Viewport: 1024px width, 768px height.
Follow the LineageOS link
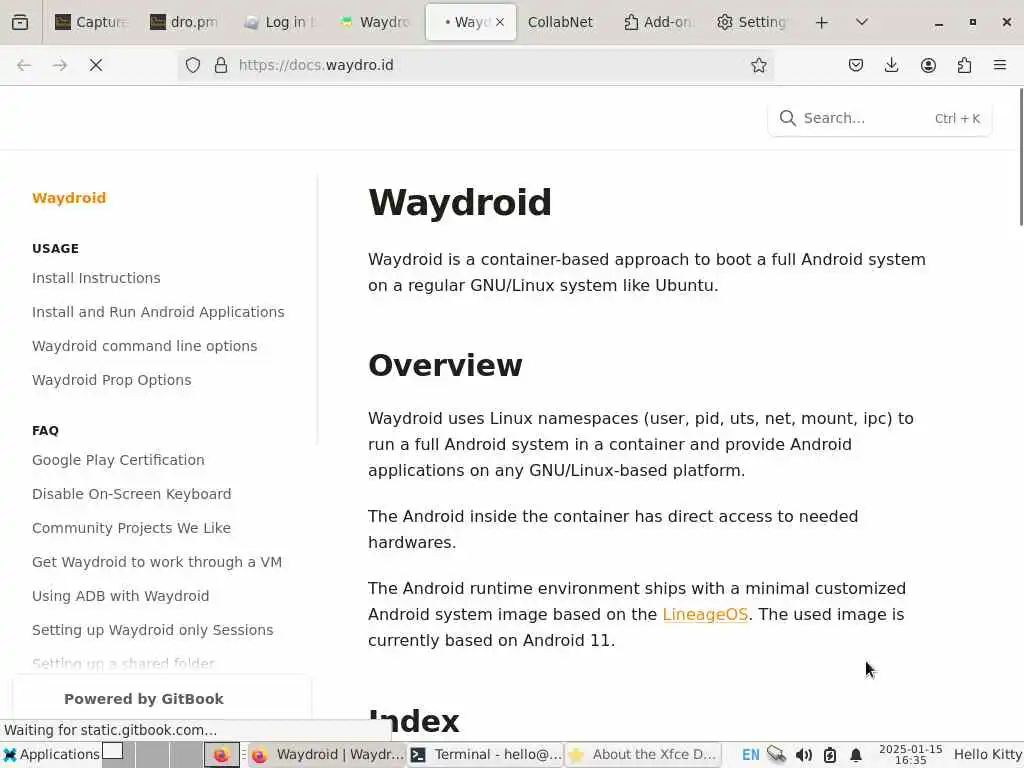(x=705, y=615)
